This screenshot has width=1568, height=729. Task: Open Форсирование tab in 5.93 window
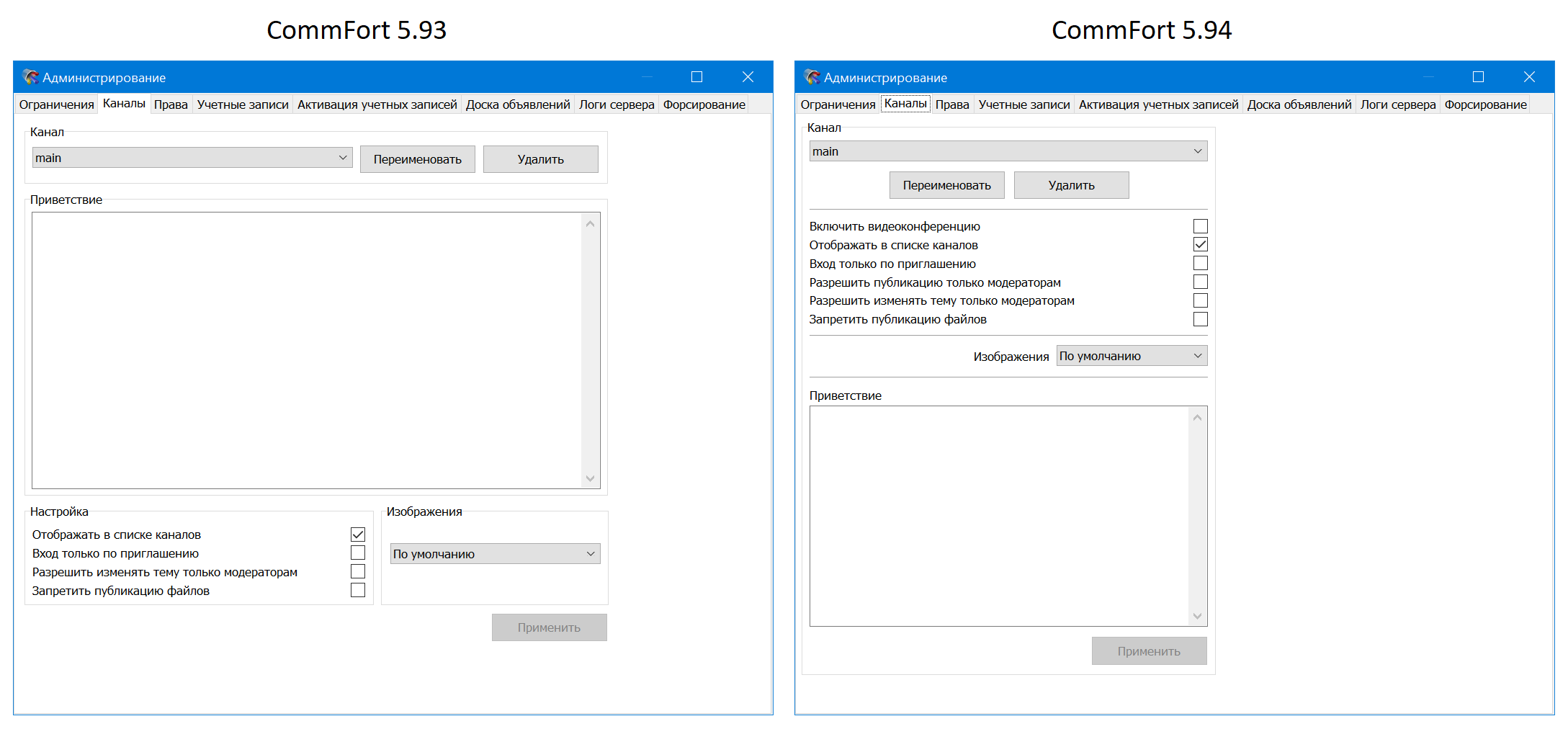704,104
